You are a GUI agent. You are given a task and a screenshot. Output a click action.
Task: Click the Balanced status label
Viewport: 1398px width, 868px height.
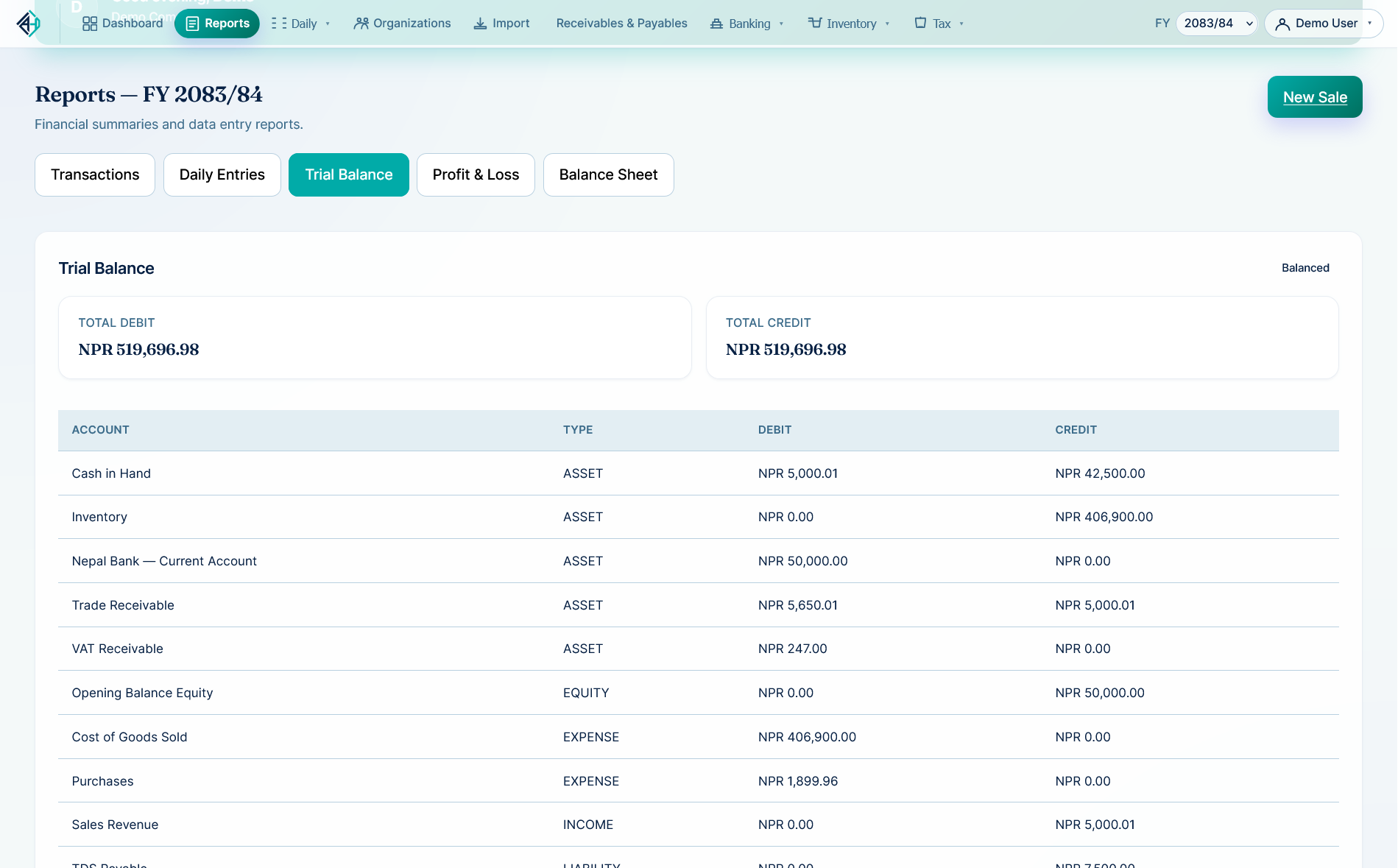(x=1305, y=268)
